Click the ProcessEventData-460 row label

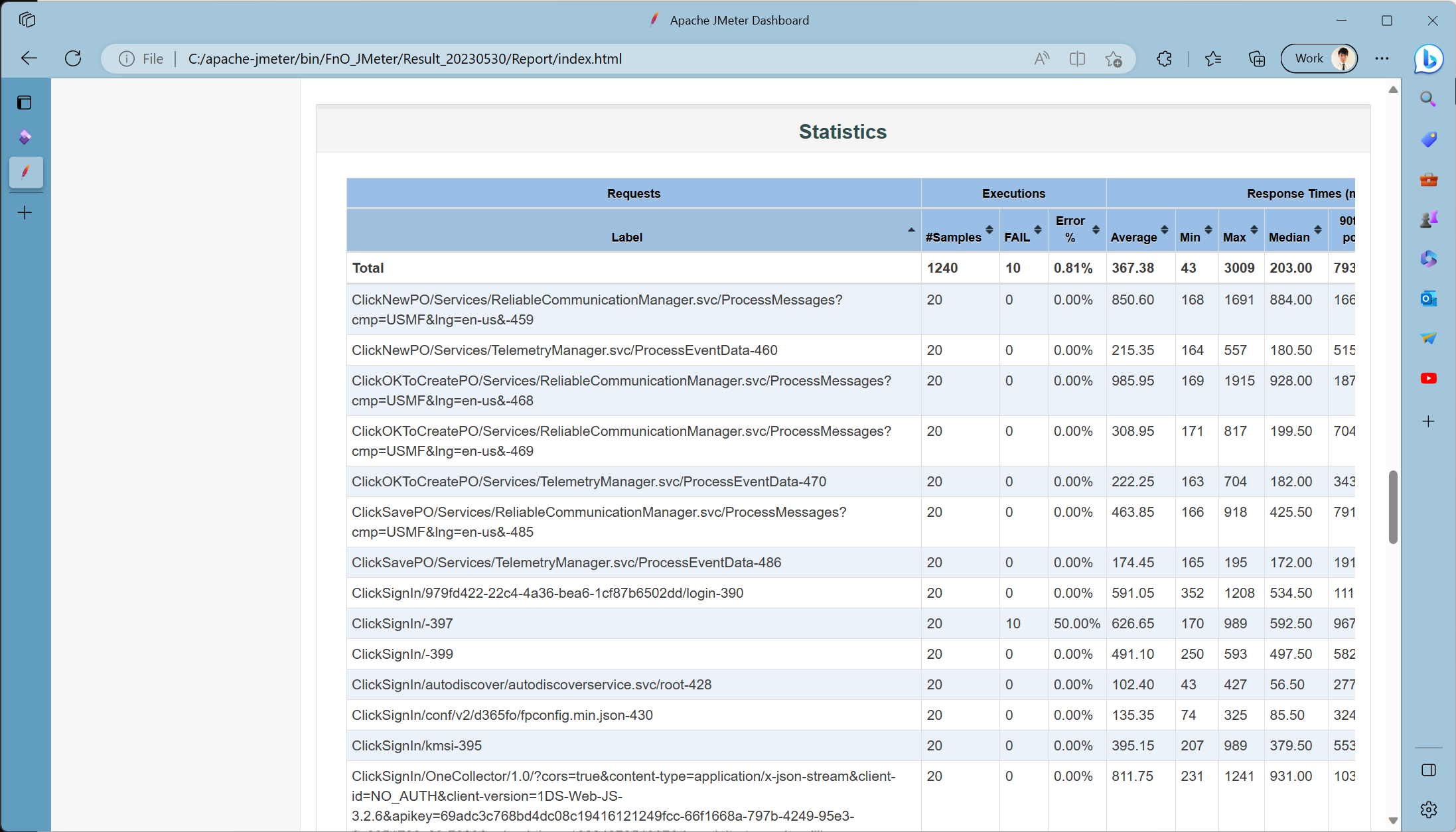coord(565,350)
